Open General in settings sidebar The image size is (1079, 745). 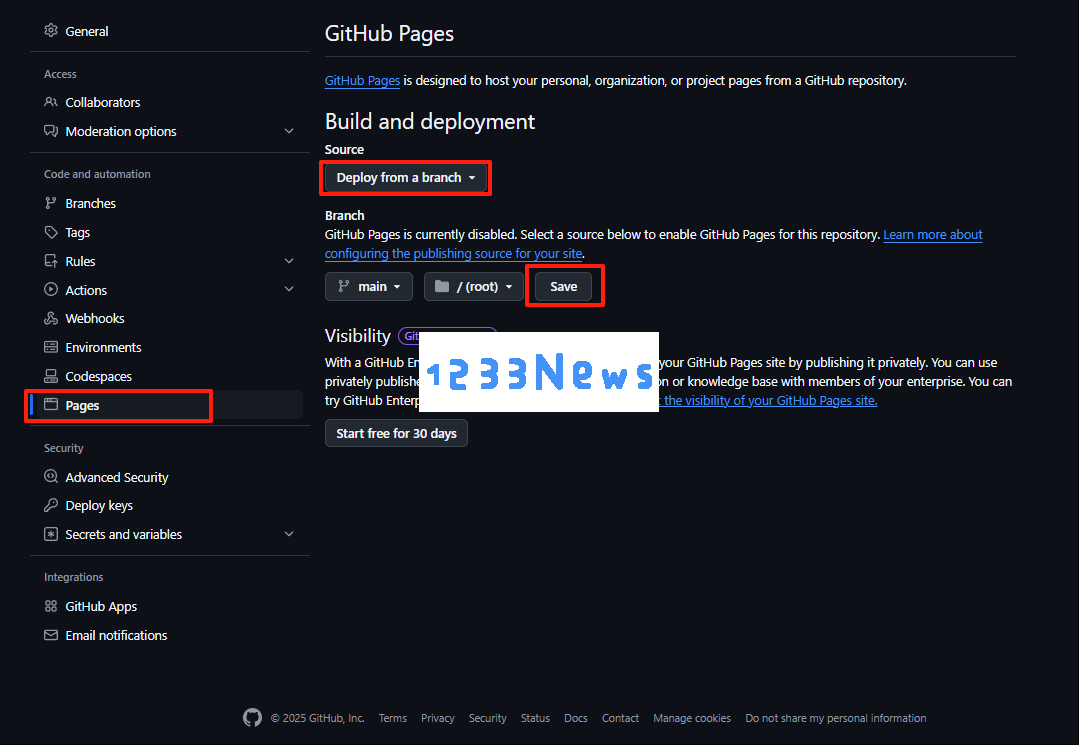pyautogui.click(x=87, y=31)
